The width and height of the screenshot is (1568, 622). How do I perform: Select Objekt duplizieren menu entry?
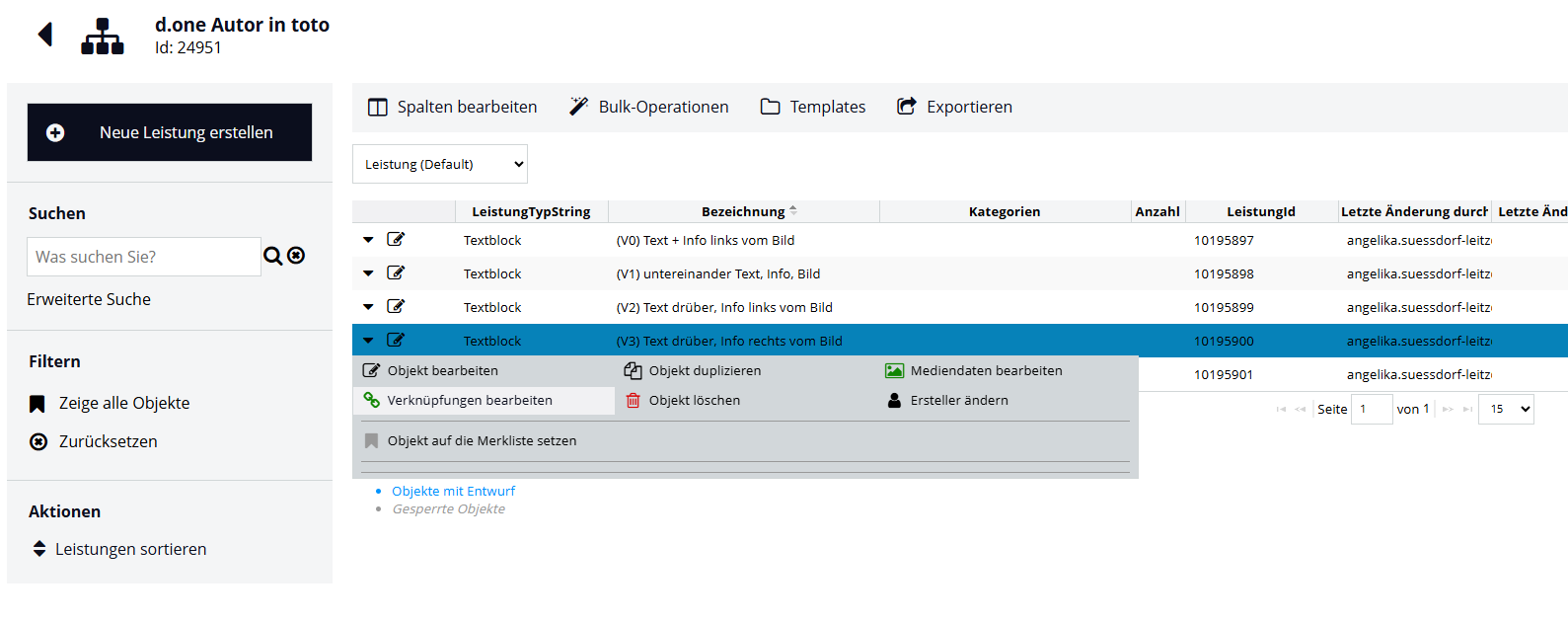click(x=704, y=371)
